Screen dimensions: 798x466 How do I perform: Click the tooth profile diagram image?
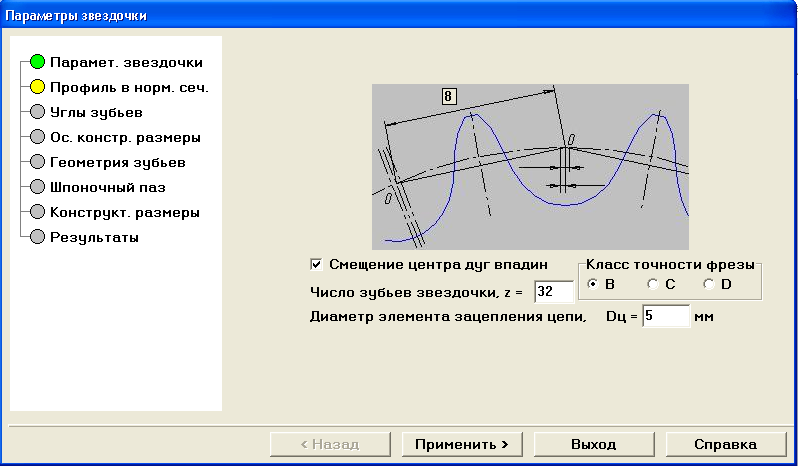click(x=530, y=167)
